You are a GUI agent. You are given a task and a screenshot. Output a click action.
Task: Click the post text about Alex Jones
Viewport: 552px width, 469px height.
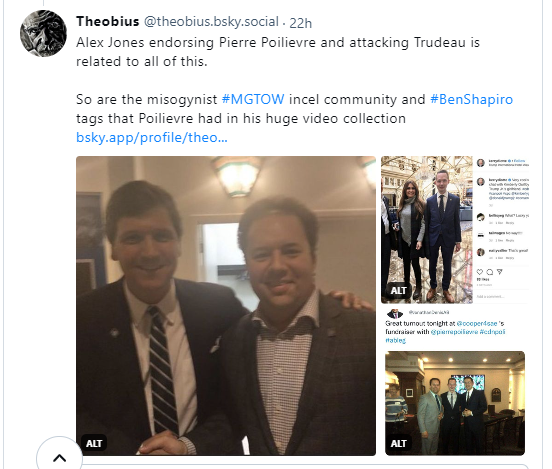click(278, 52)
